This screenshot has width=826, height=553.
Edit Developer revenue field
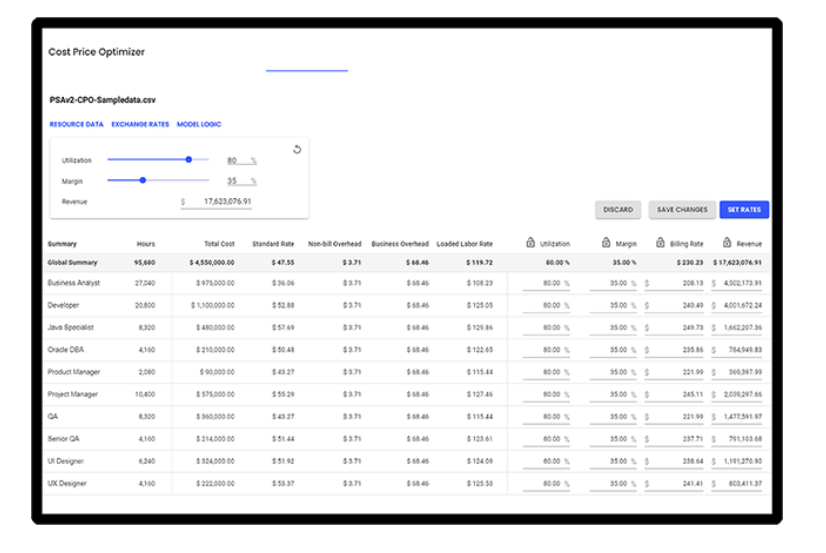737,305
